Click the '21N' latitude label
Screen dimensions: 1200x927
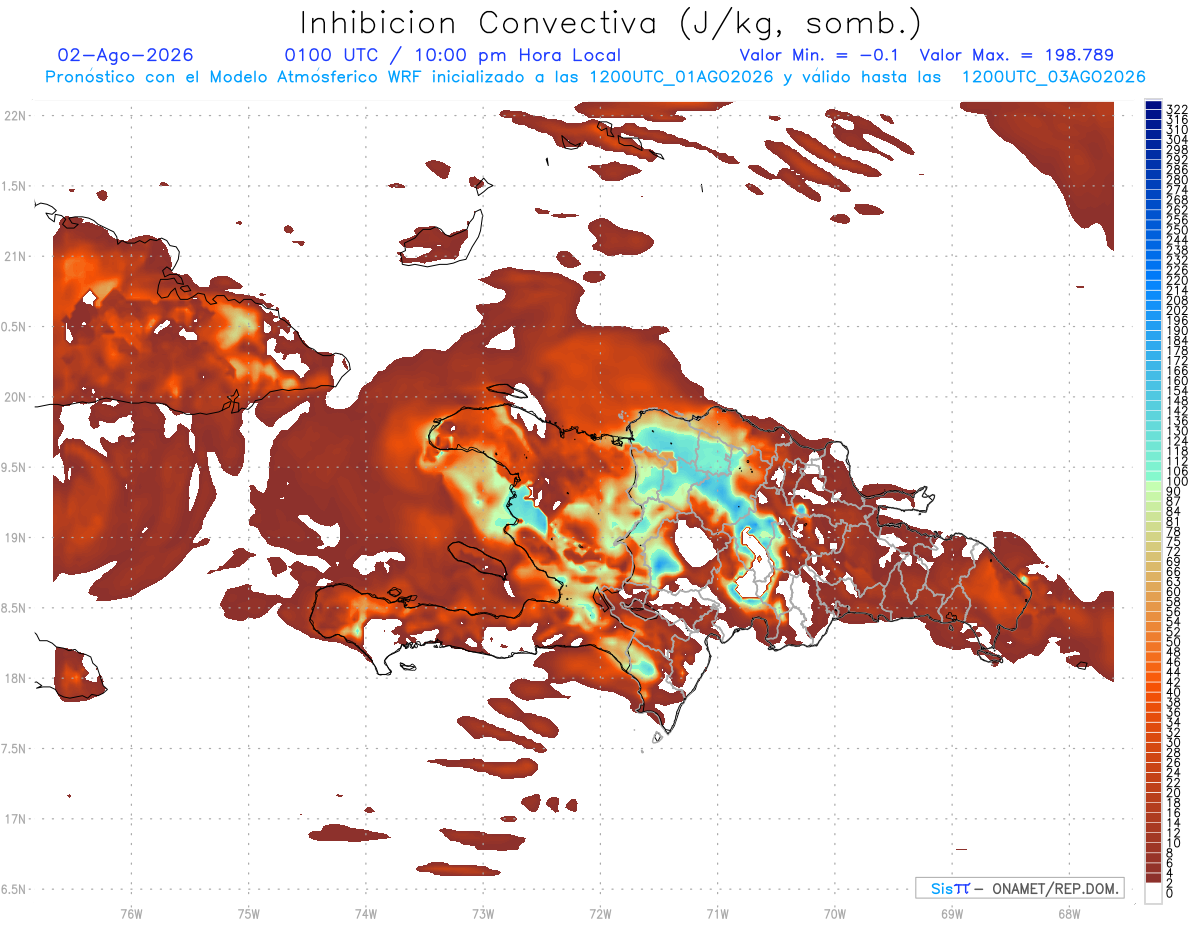coord(14,257)
